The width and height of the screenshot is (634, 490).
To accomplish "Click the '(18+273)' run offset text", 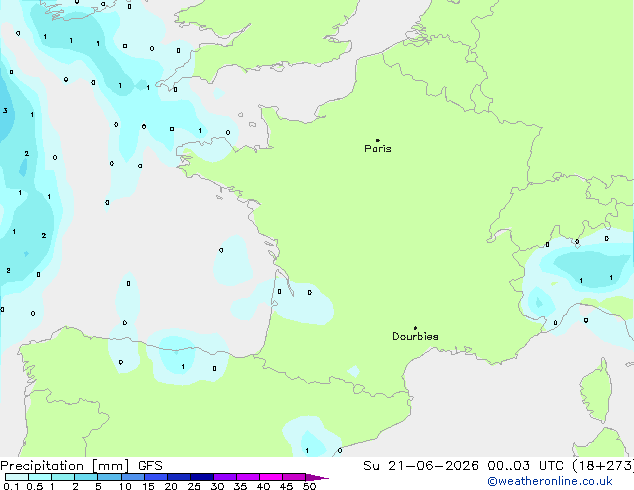I will (x=603, y=466).
